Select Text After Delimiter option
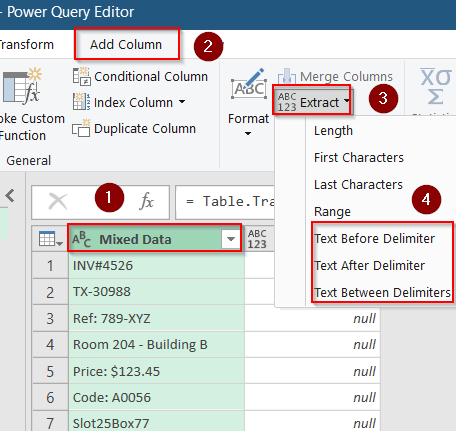 (x=369, y=265)
